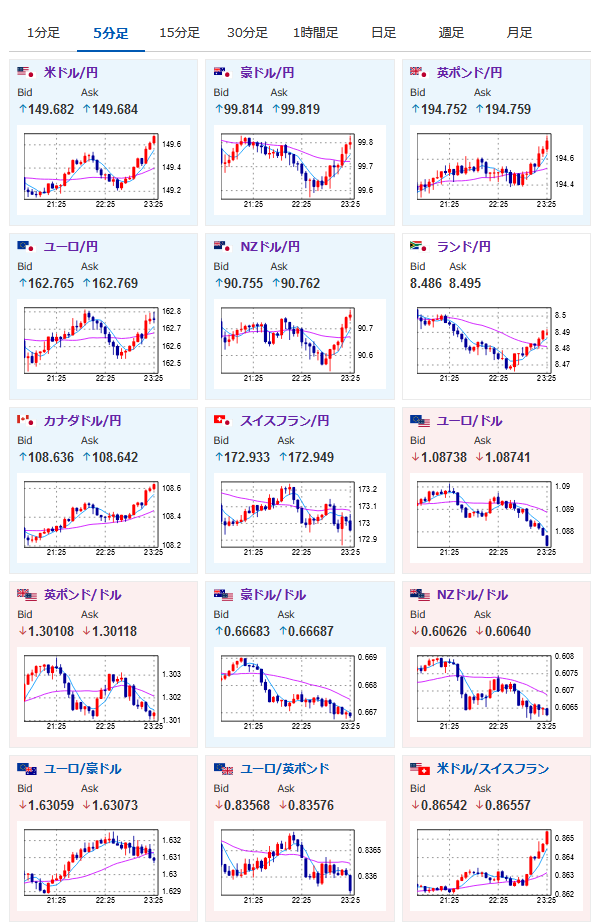Switch to the 日足 daily tab

(384, 33)
